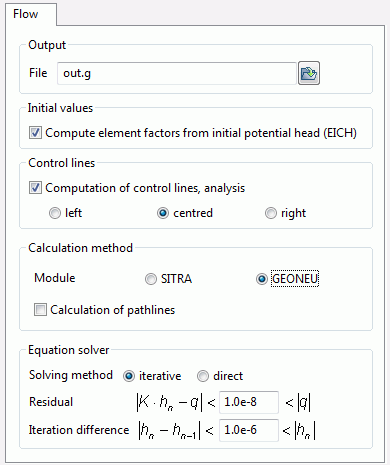Choose the right control line option
Image resolution: width=390 pixels, height=465 pixels.
271,213
